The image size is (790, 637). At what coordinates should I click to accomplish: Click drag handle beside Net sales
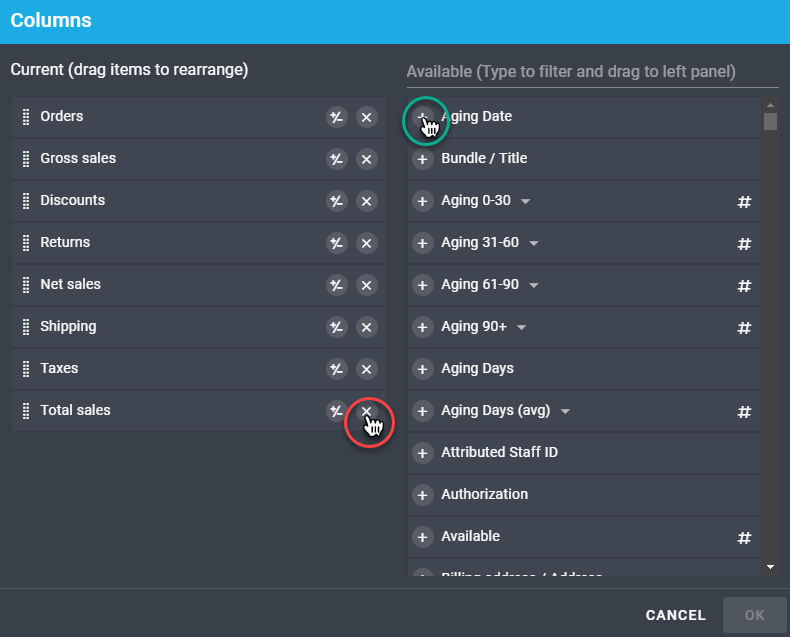coord(26,285)
